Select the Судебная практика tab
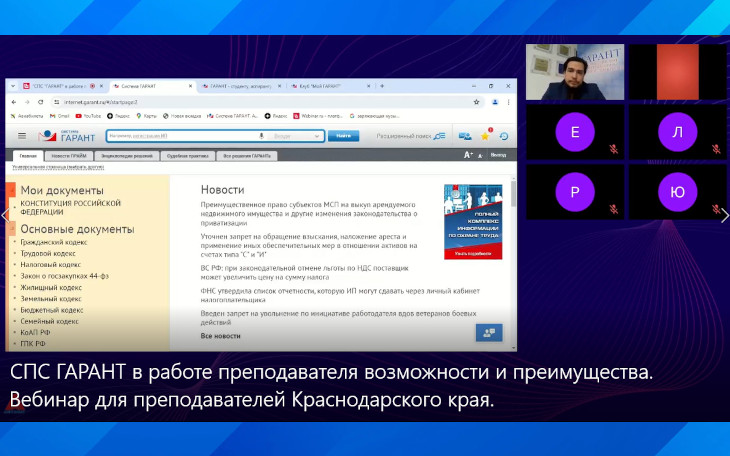Viewport: 730px width, 456px height. [x=191, y=156]
